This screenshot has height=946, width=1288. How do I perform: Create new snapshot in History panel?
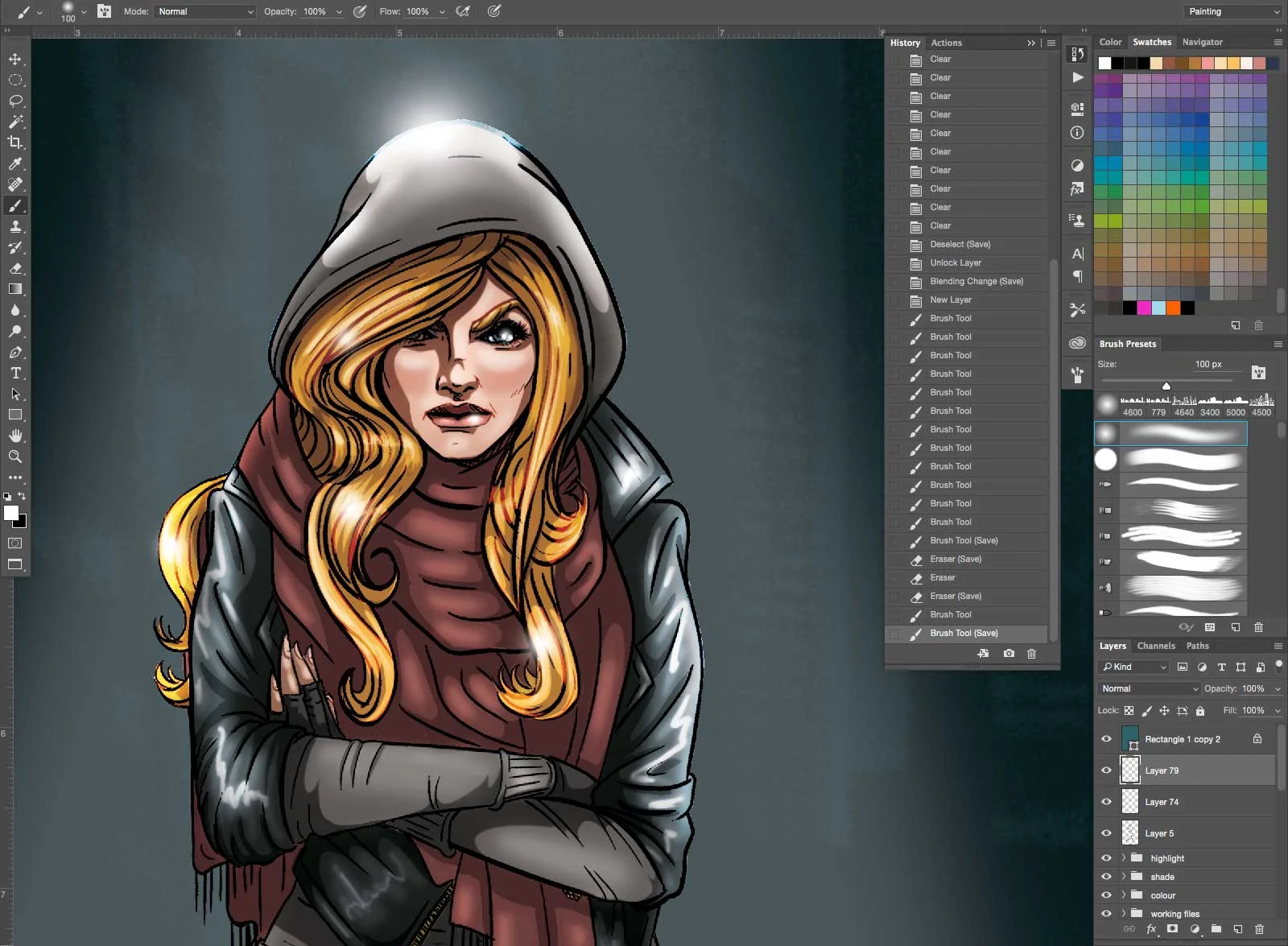point(1009,654)
